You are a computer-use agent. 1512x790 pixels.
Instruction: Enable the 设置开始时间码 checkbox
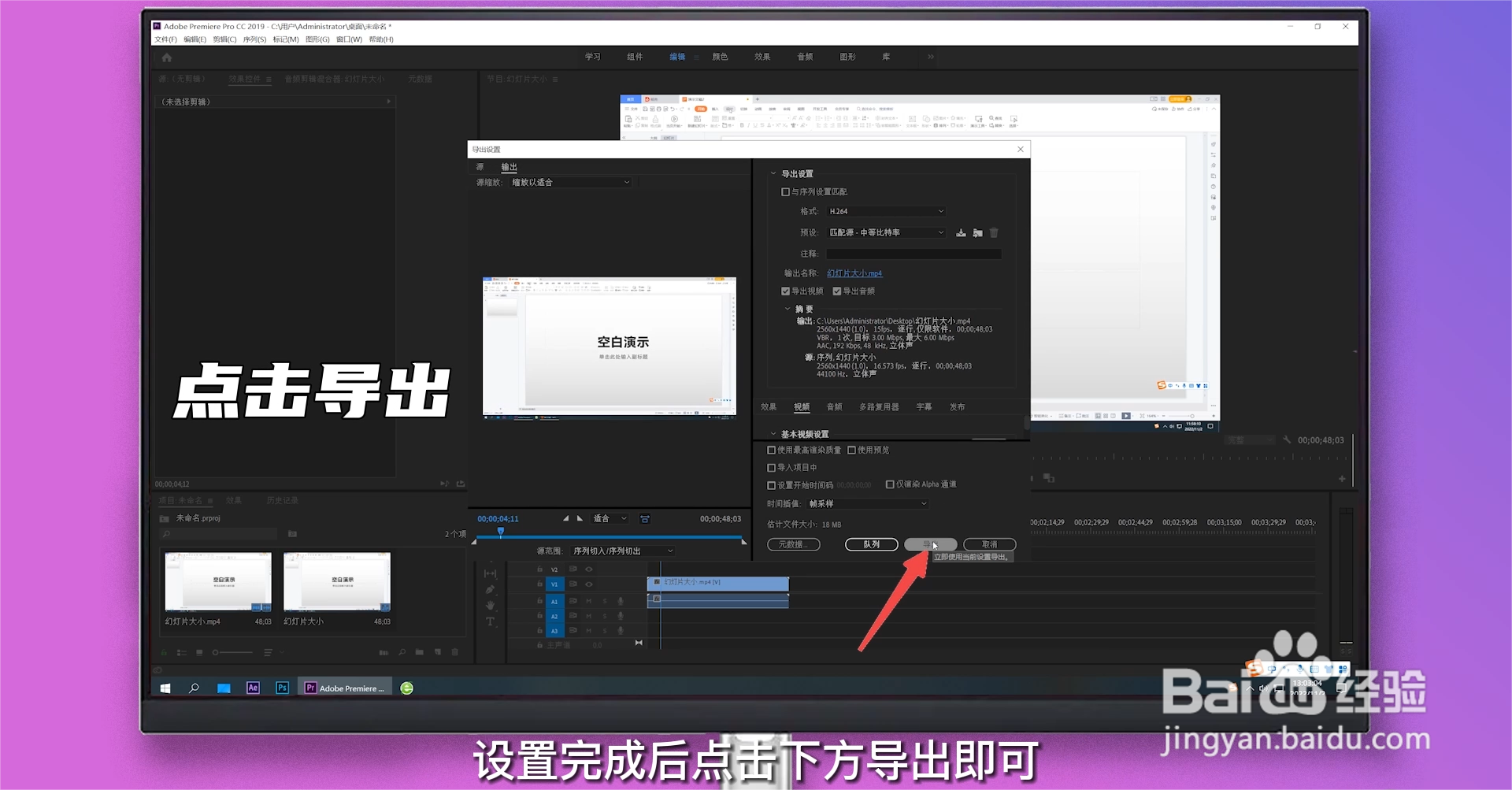click(x=772, y=485)
